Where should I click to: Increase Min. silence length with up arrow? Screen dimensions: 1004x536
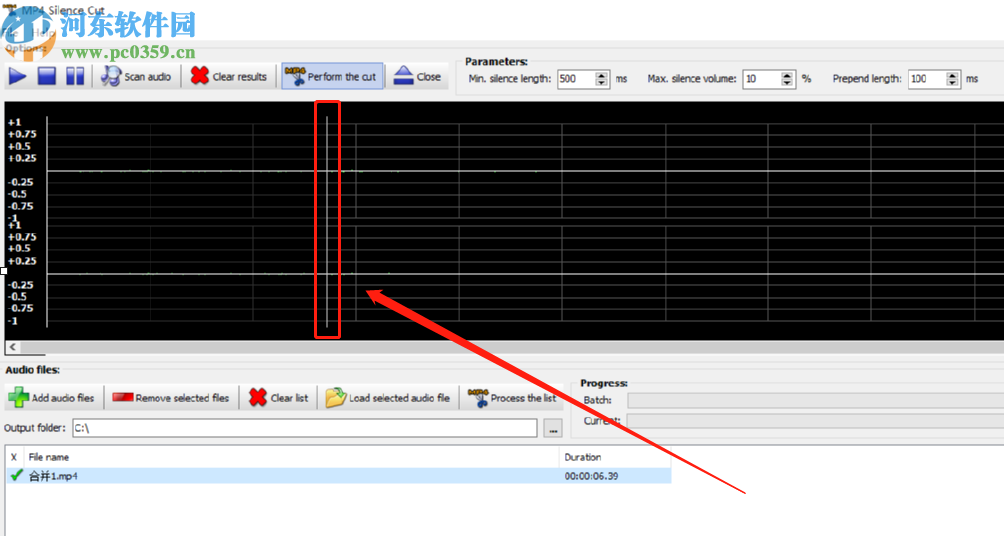click(601, 75)
